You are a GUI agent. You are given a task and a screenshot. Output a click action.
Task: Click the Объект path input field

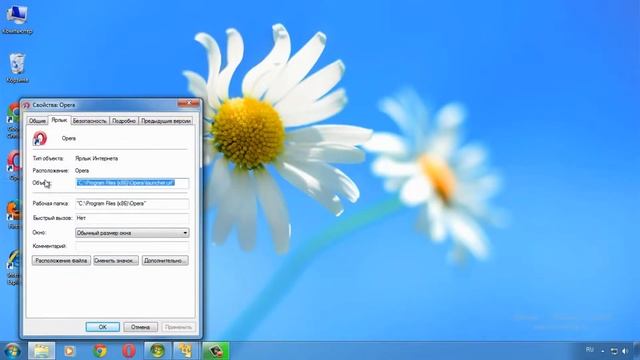132,183
